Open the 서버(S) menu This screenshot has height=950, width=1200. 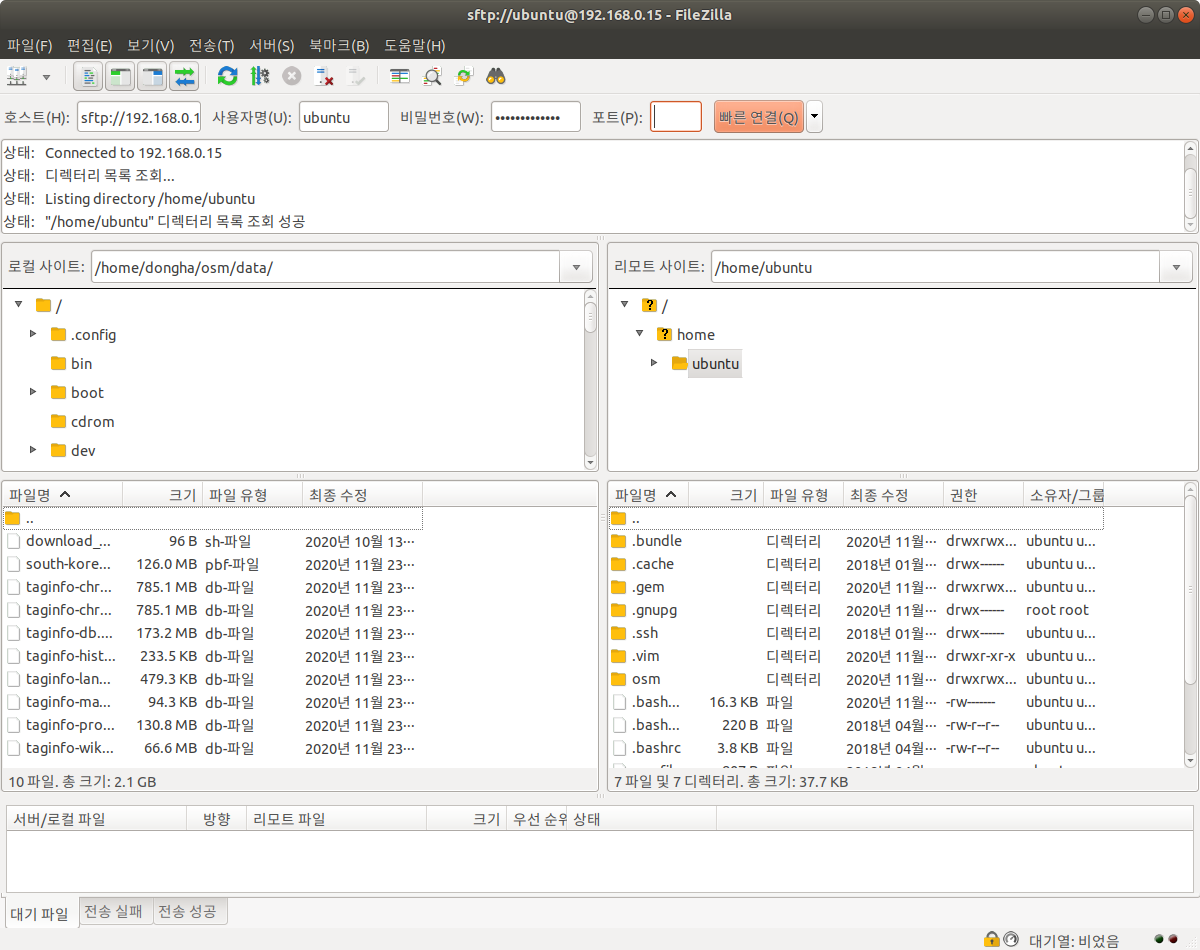coord(272,46)
